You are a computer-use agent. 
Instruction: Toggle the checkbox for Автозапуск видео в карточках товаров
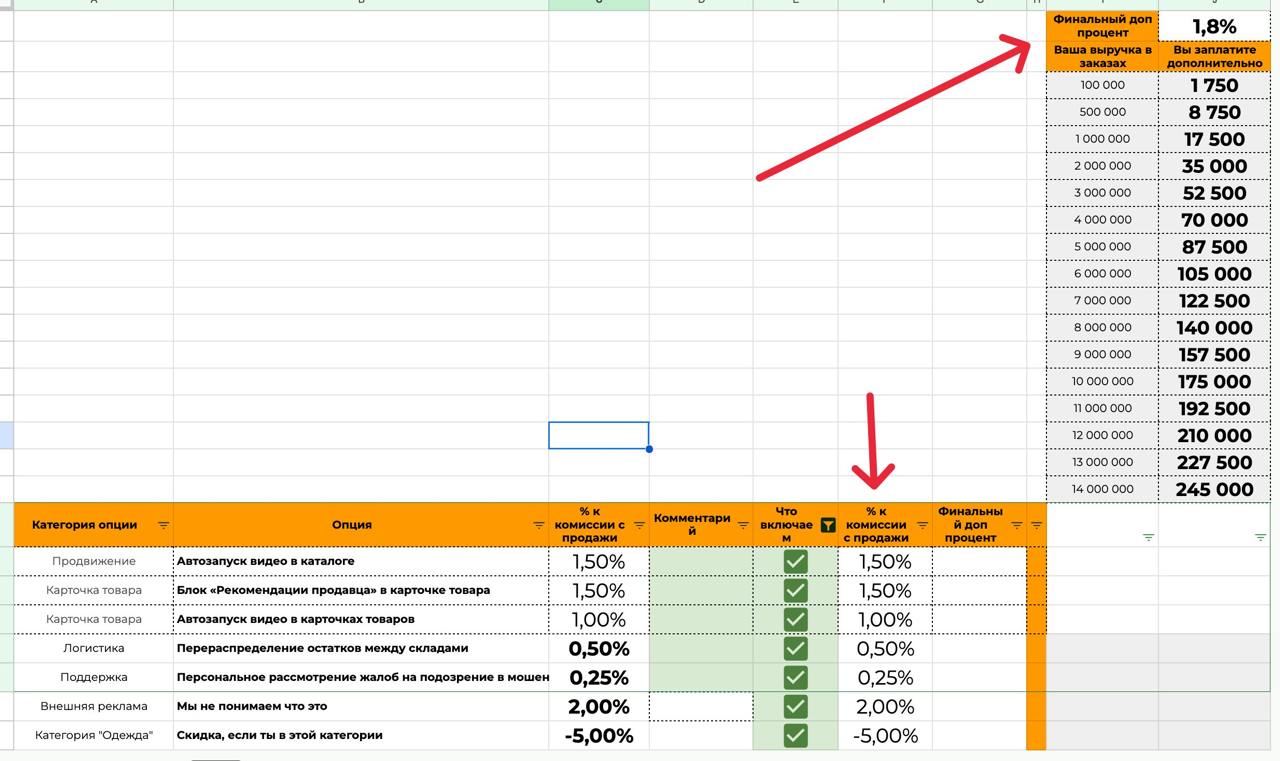pos(795,620)
